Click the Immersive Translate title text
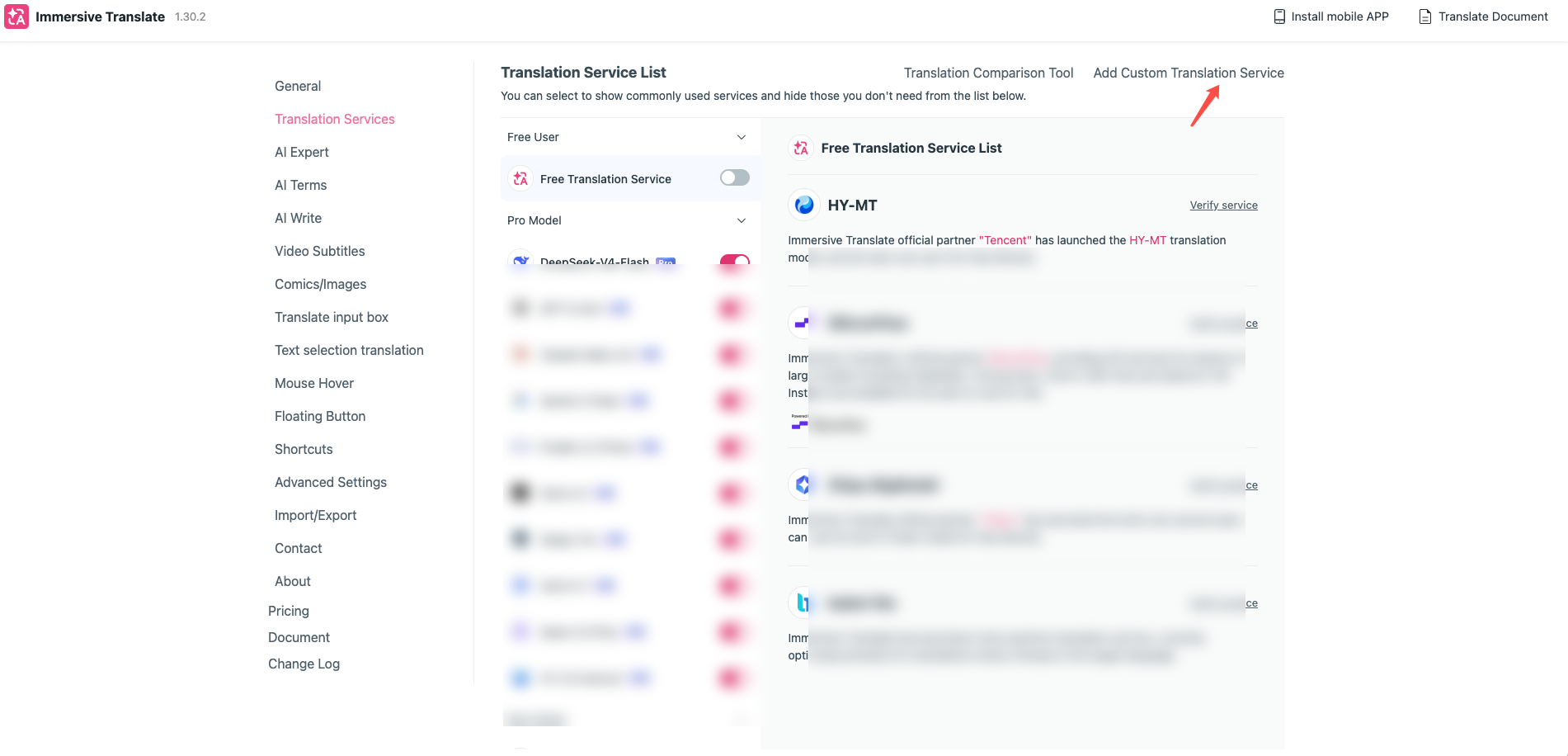1568x756 pixels. pos(101,17)
